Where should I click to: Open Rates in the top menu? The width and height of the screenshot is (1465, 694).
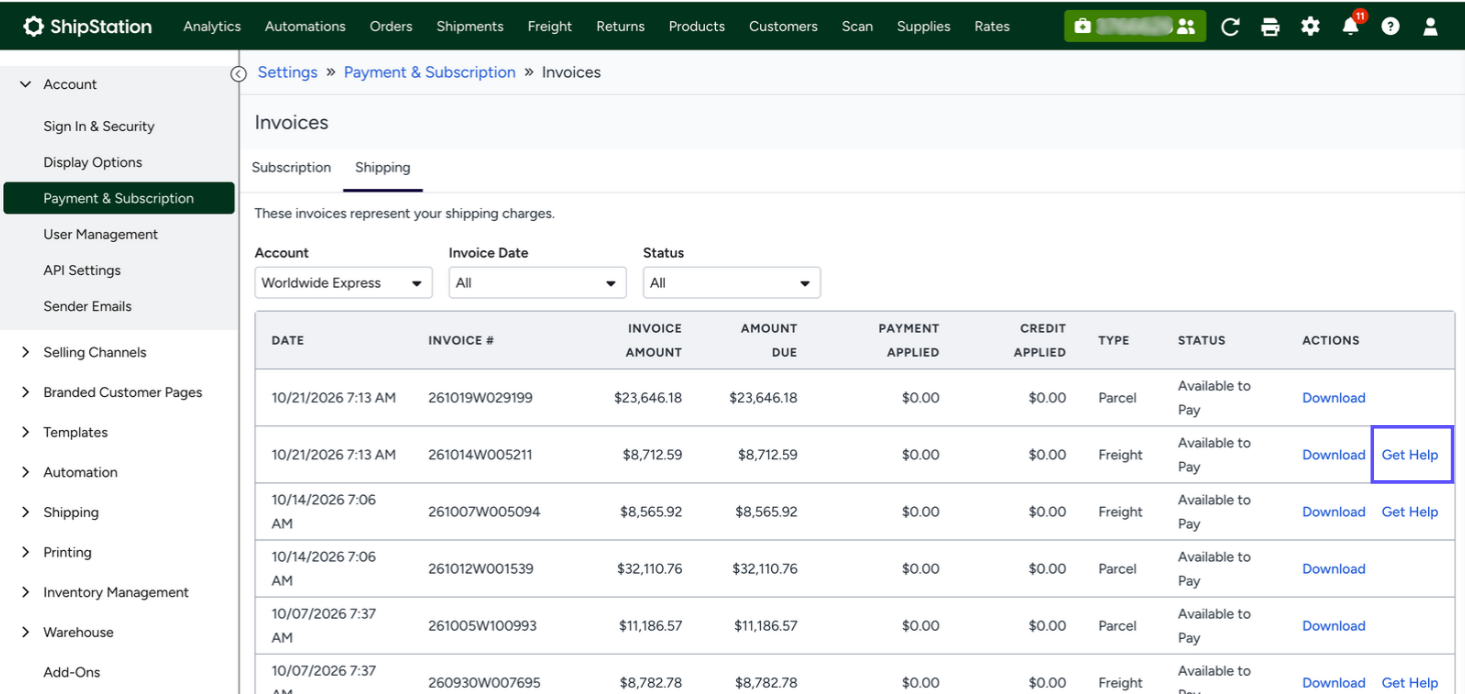(992, 26)
